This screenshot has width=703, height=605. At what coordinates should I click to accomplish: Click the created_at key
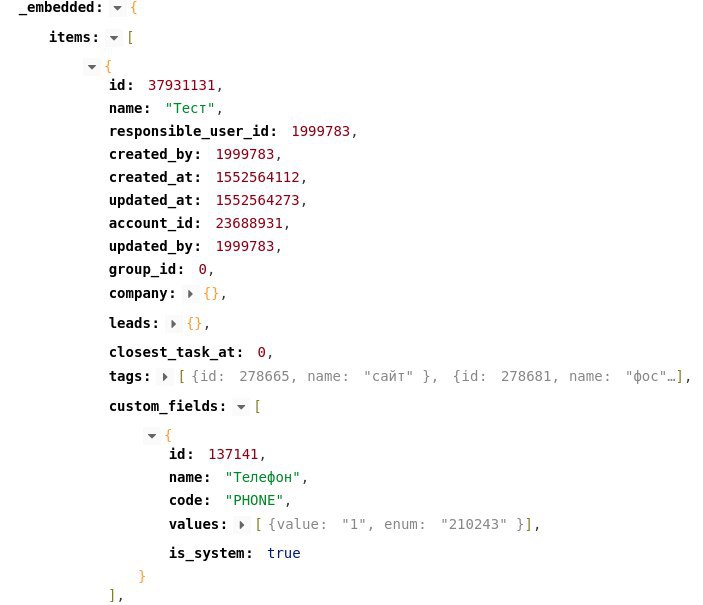coord(155,178)
